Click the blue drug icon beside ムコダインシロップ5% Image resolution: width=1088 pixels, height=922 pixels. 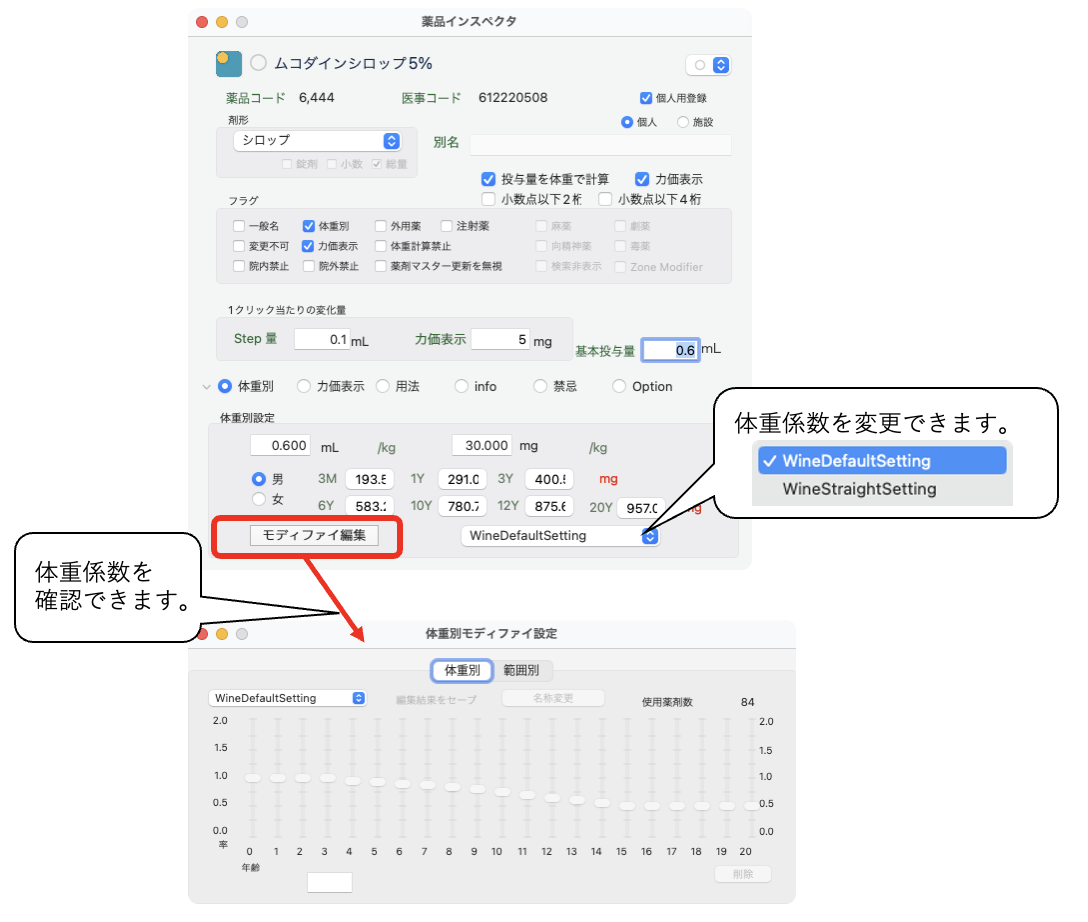click(x=229, y=64)
